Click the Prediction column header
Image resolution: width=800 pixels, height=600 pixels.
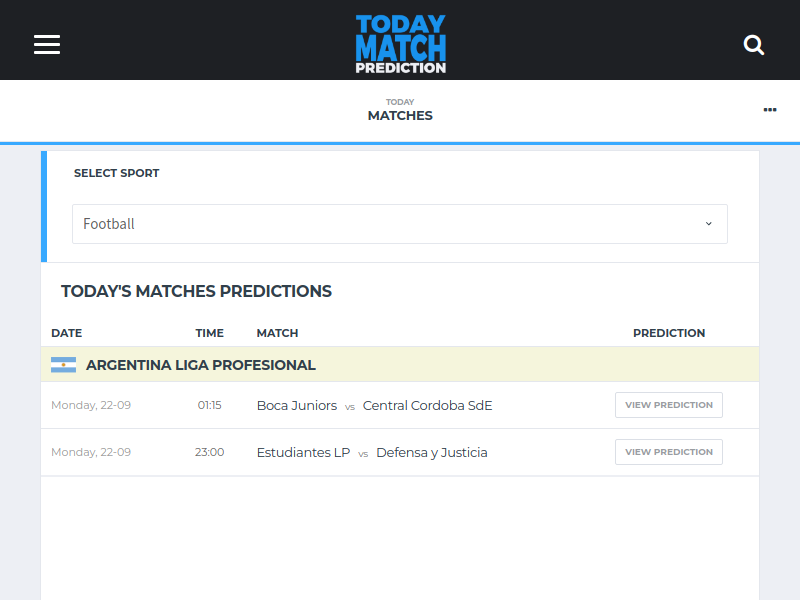(x=669, y=333)
